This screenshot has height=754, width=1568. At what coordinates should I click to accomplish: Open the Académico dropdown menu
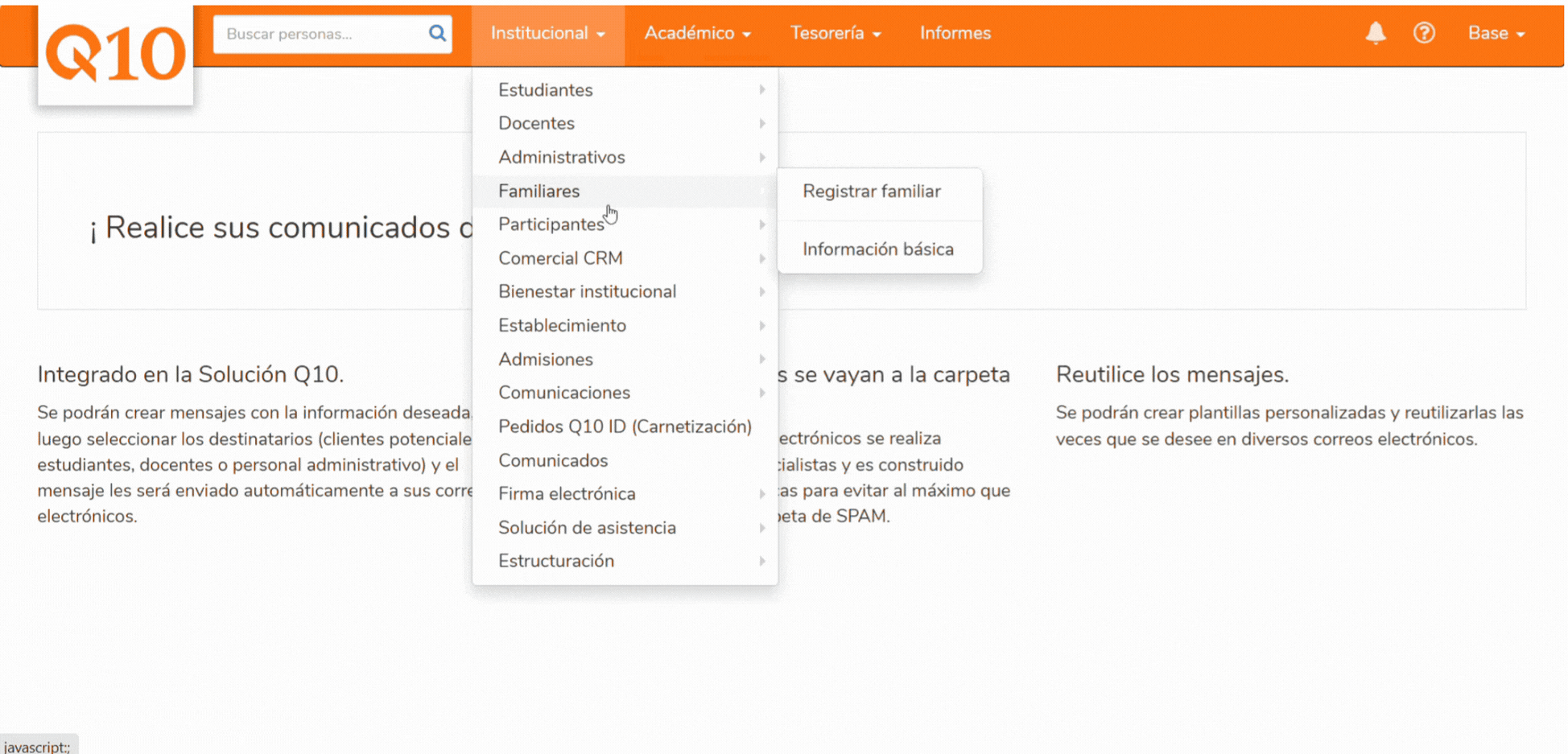tap(697, 34)
